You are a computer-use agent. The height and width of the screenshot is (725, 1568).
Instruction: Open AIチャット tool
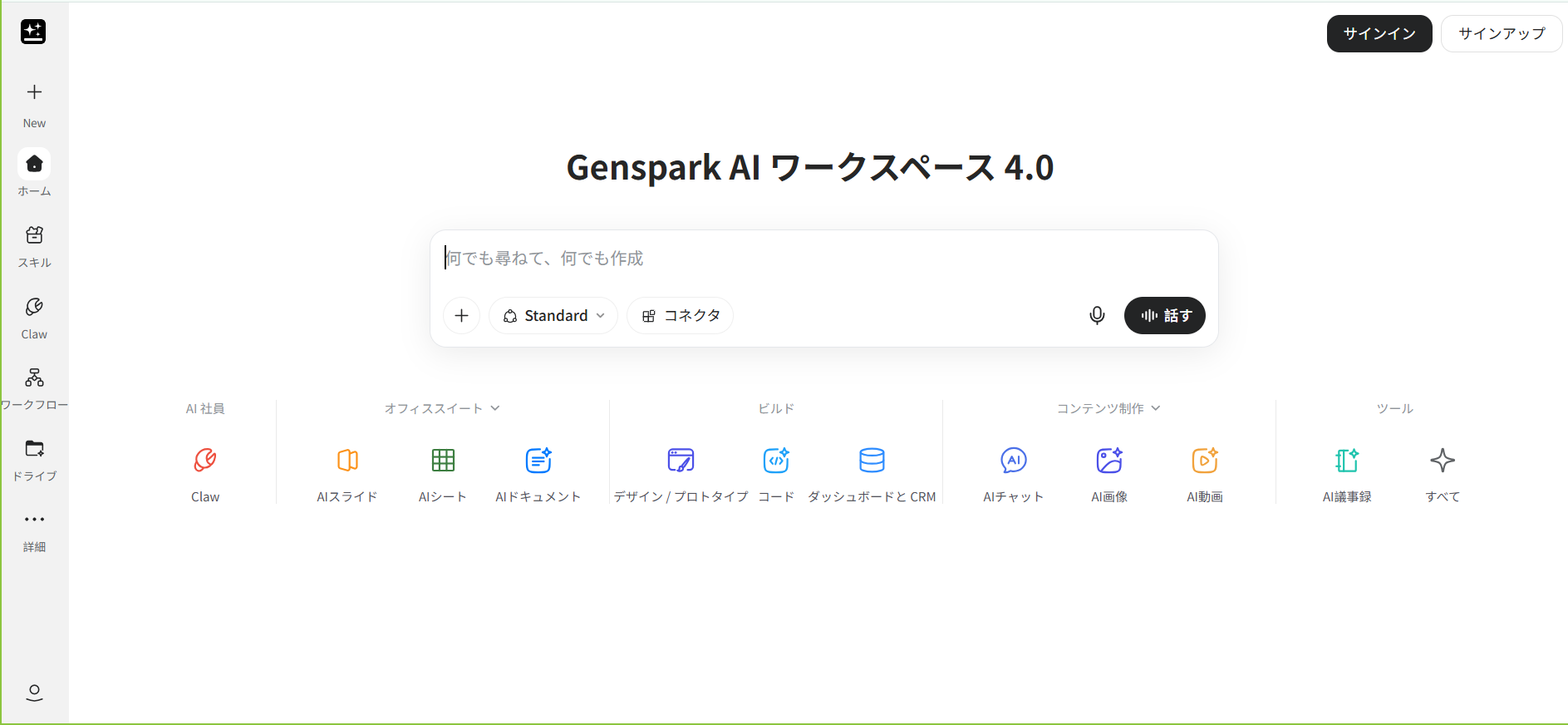click(1014, 474)
